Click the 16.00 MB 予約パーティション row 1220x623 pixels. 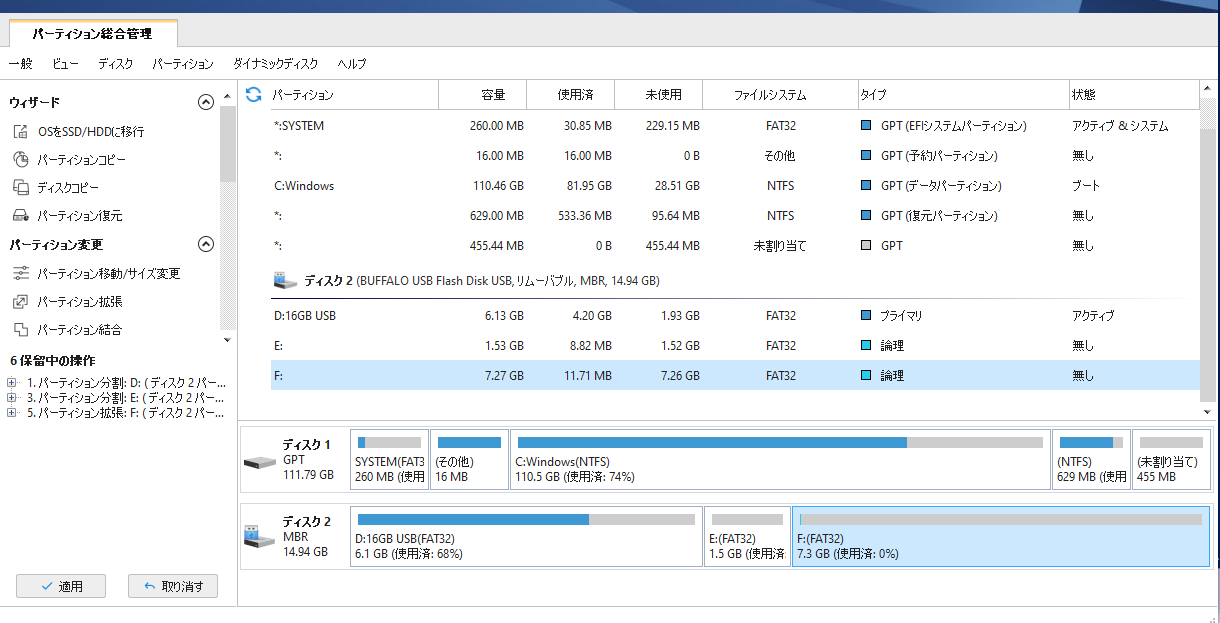[x=735, y=156]
